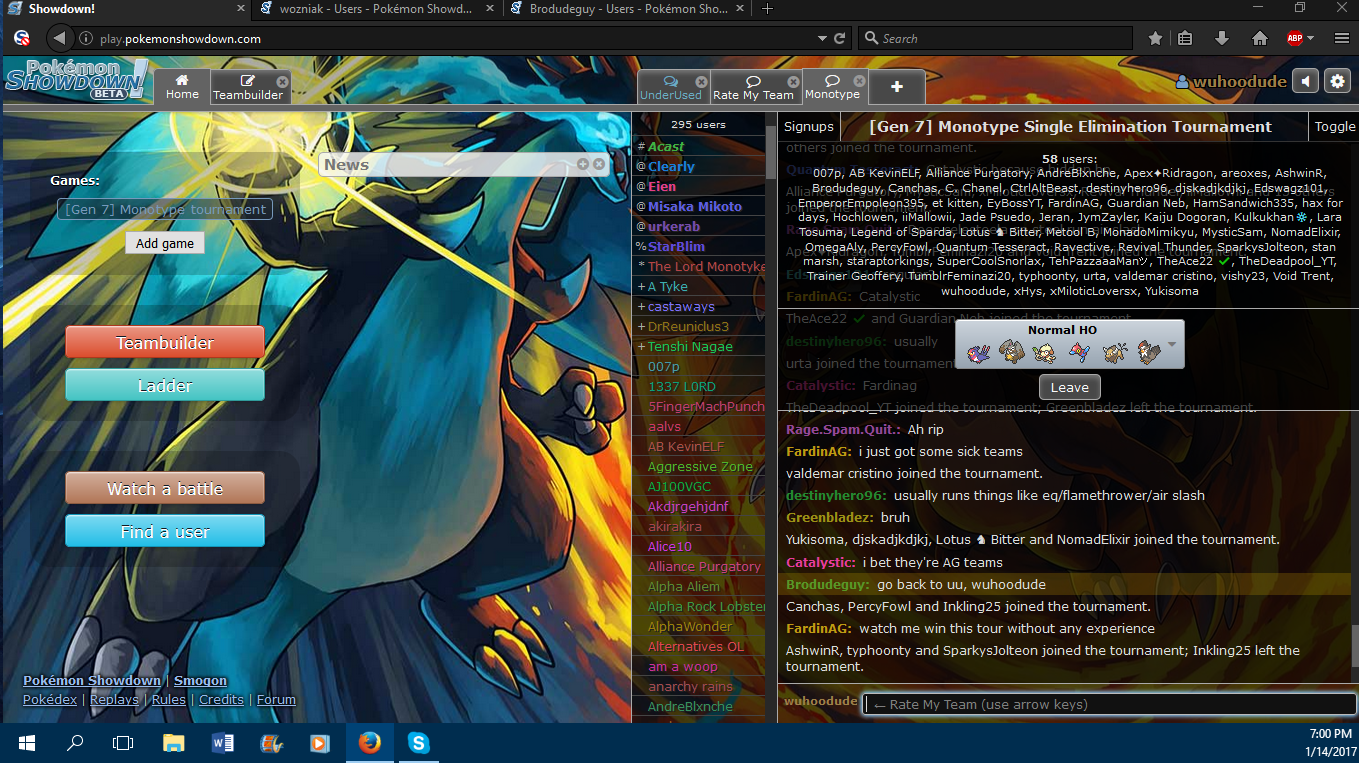The width and height of the screenshot is (1359, 763).
Task: Select user StarBlim in user list
Action: point(676,246)
